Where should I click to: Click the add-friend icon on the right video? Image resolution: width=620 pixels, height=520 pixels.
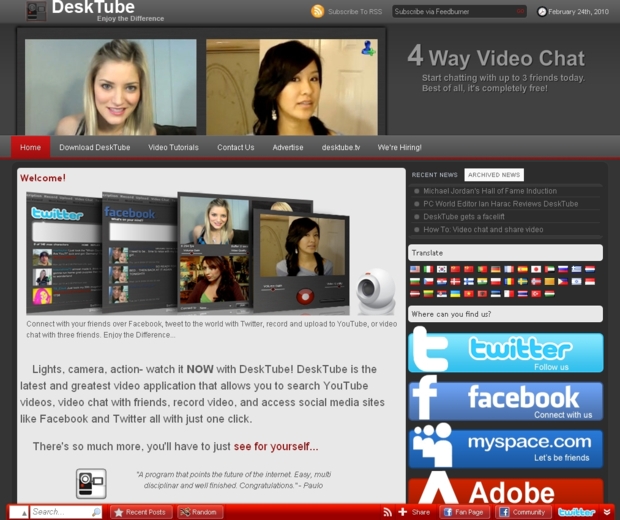[x=368, y=48]
